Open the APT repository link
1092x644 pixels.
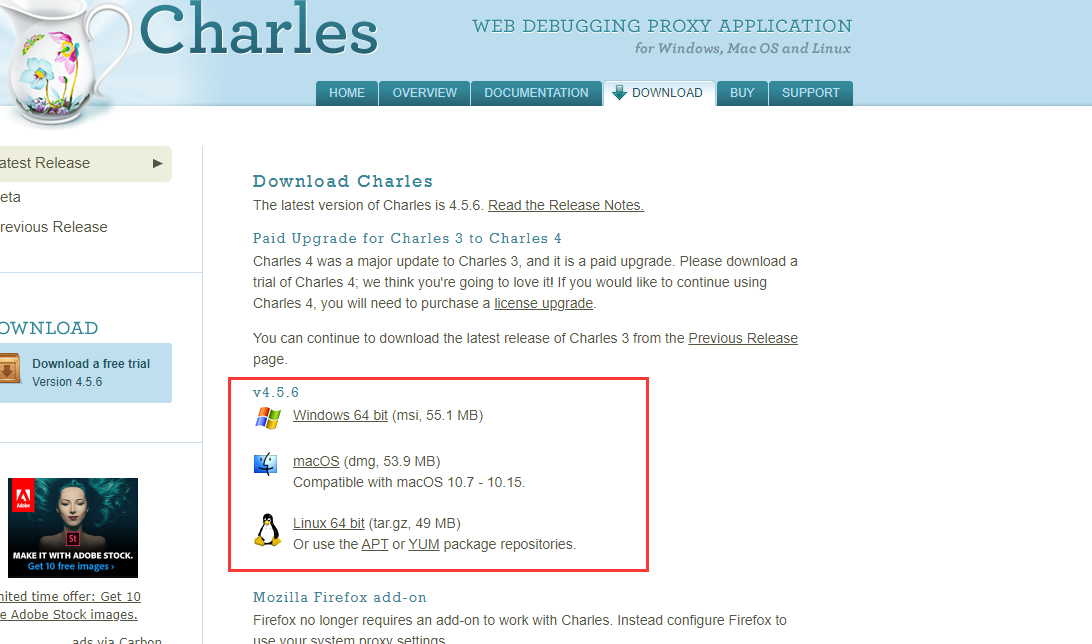point(375,544)
